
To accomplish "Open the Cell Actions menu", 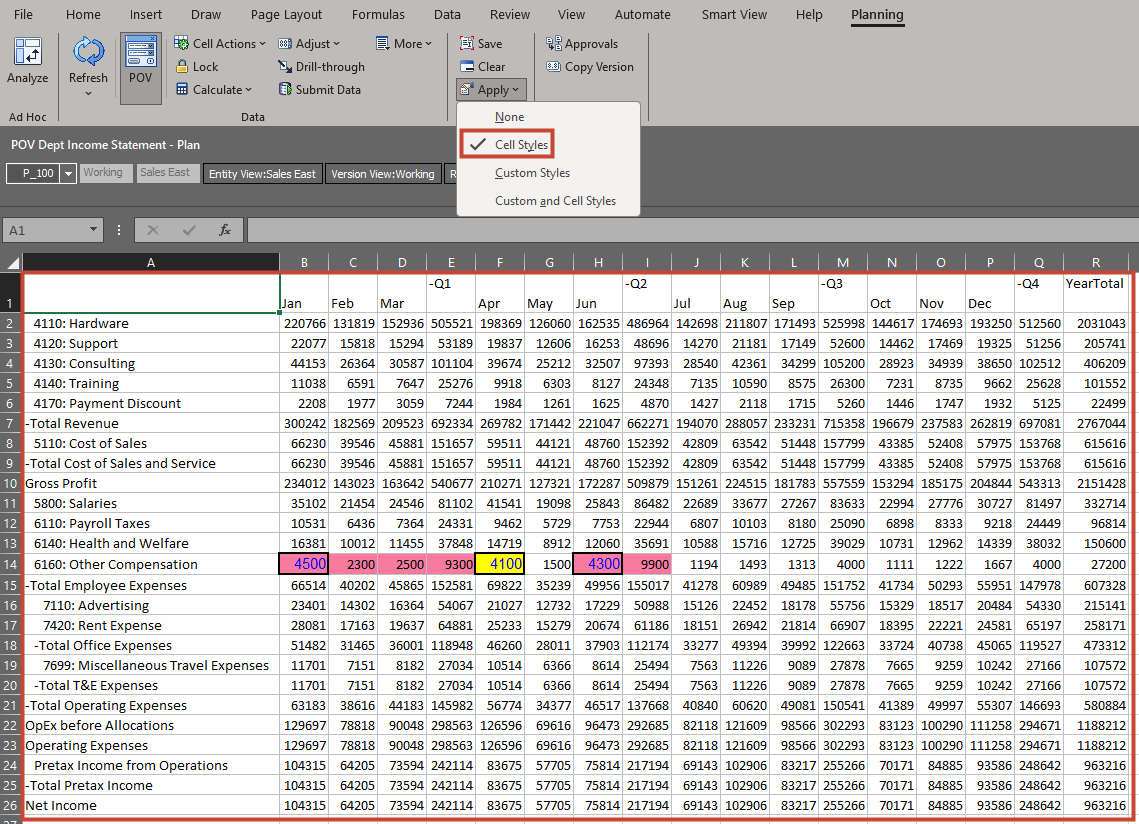I will [x=219, y=44].
